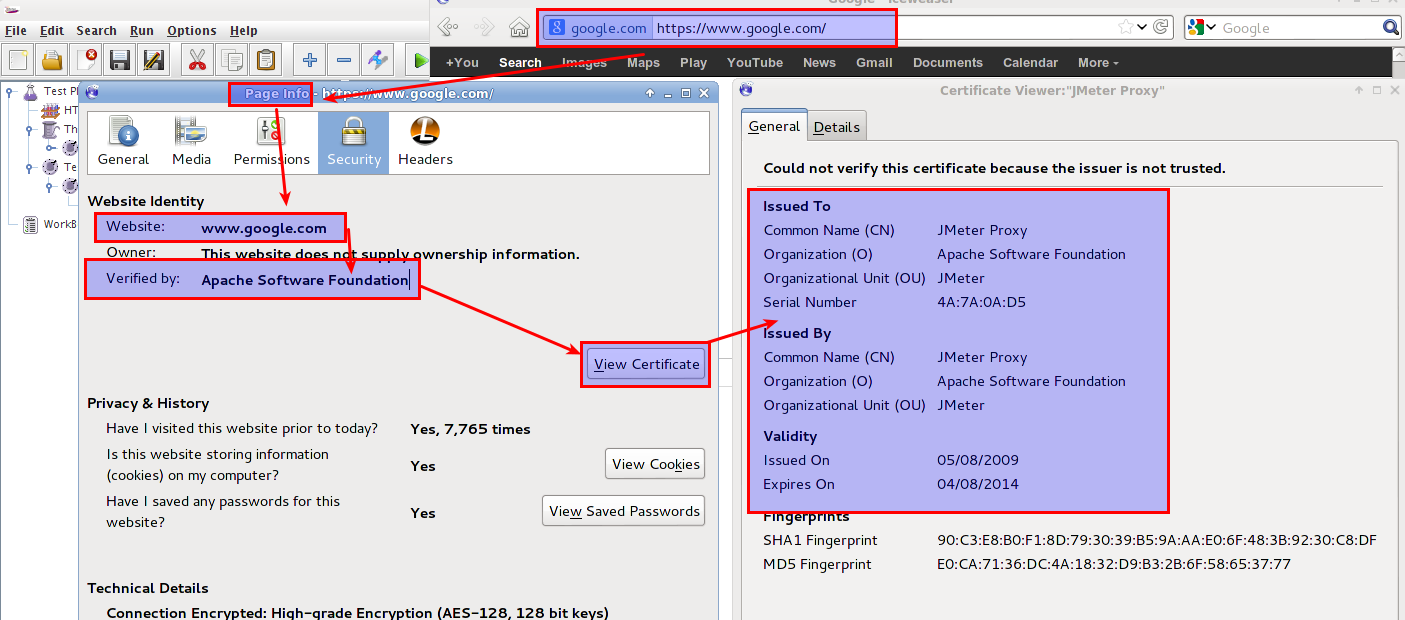The height and width of the screenshot is (620, 1405).
Task: Open a test plan with folder icon
Action: coord(52,60)
